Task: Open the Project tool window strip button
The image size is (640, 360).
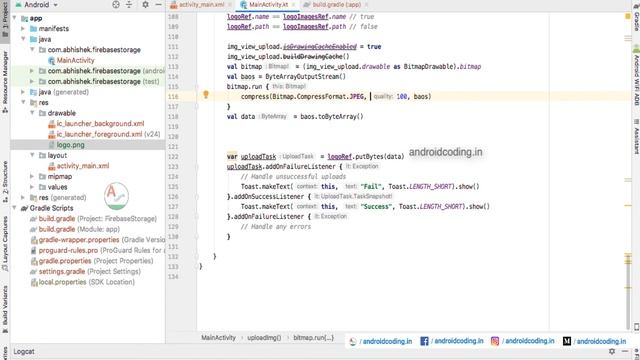Action: click(x=5, y=20)
